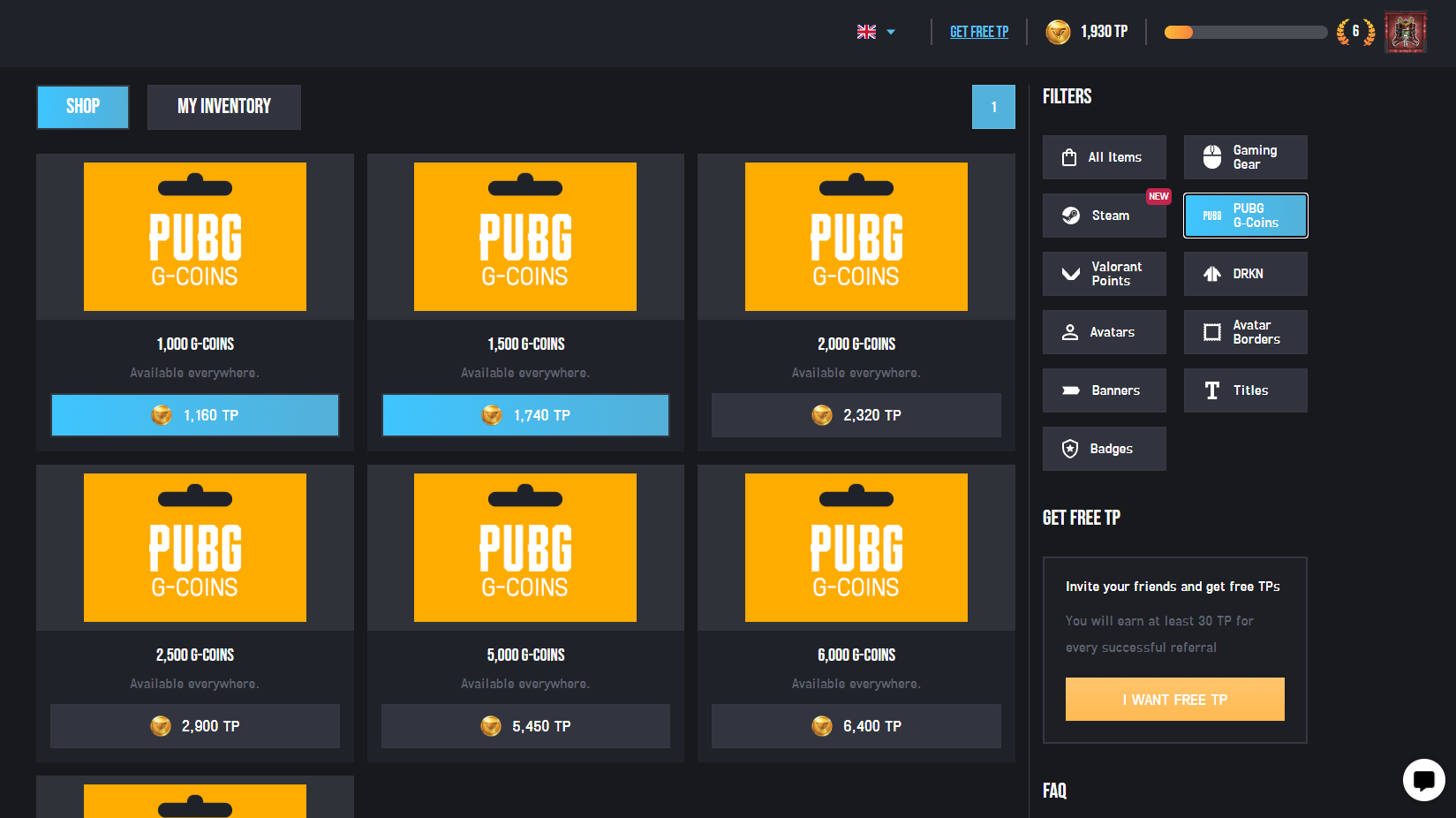The image size is (1456, 818).
Task: Select the DRKN filter
Action: click(x=1246, y=274)
